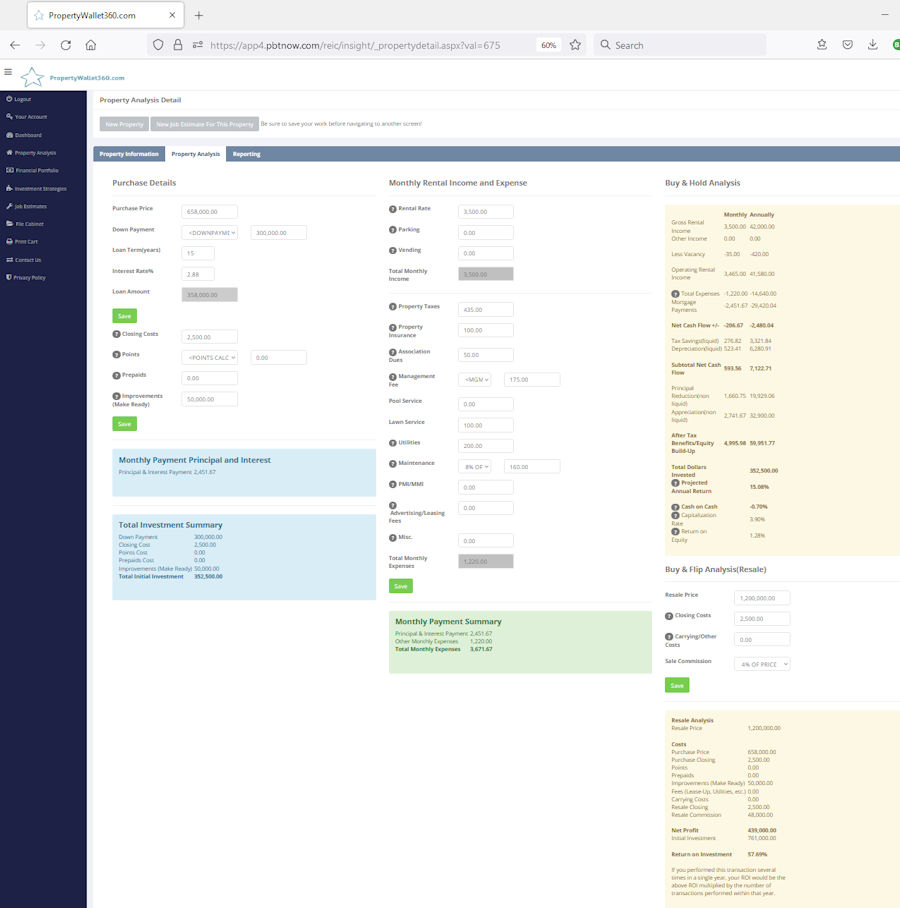Show help for PMI/MMI
900x908 pixels.
393,485
